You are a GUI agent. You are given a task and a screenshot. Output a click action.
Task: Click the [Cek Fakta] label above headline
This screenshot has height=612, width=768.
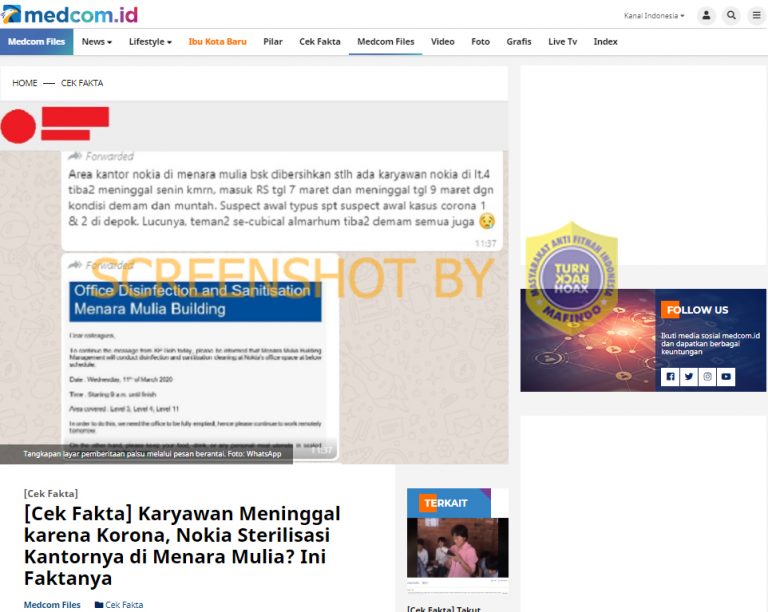(x=51, y=494)
